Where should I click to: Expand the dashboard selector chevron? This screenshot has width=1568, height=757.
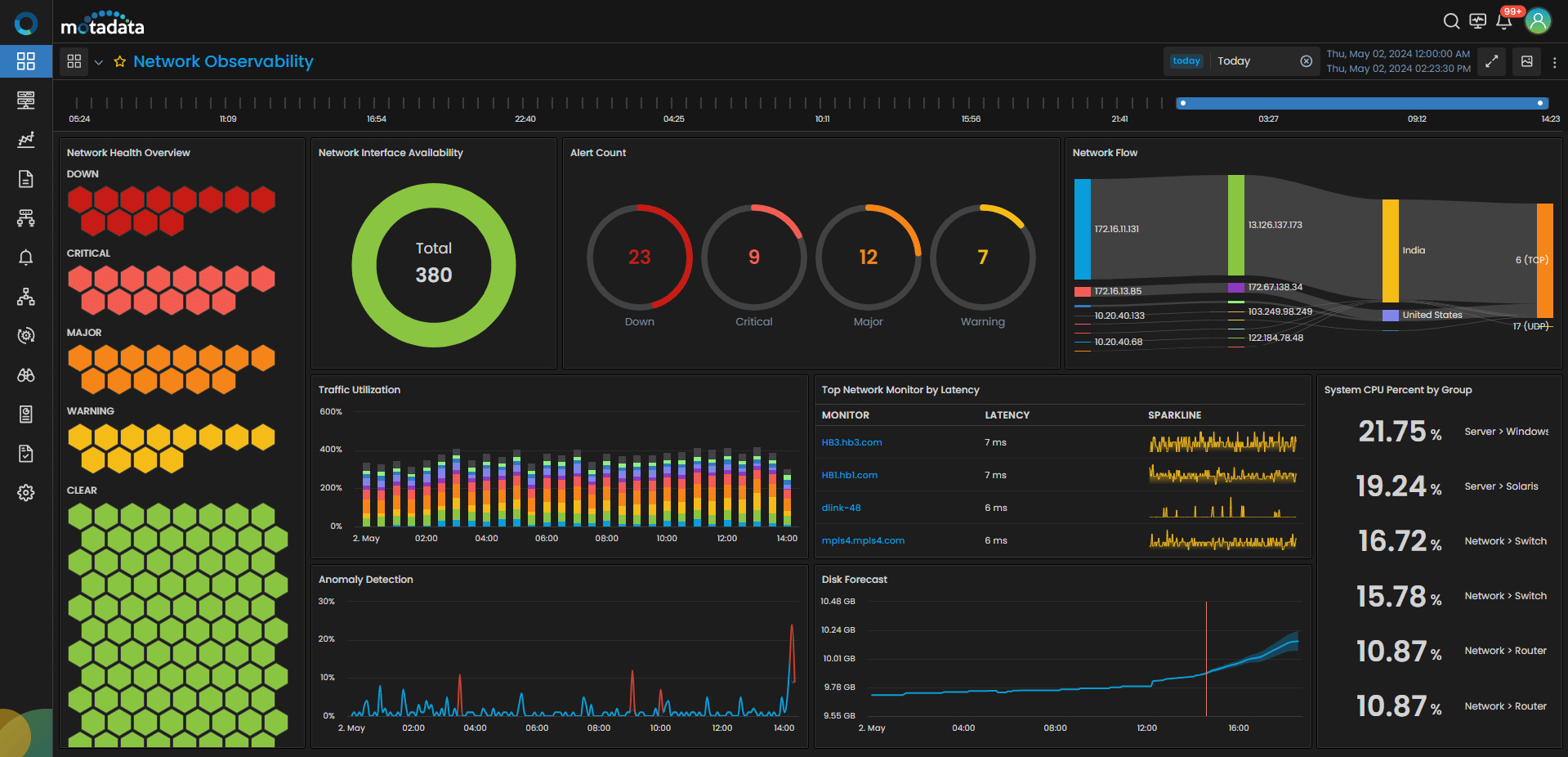tap(99, 62)
